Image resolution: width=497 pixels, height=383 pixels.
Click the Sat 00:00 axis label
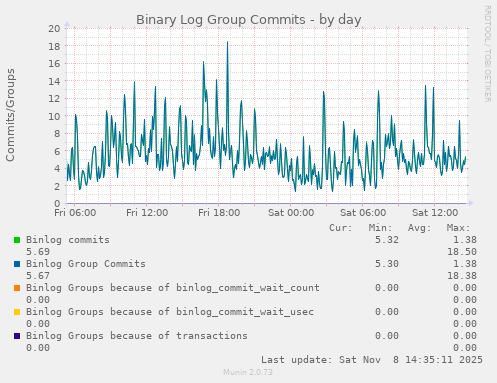coord(291,212)
